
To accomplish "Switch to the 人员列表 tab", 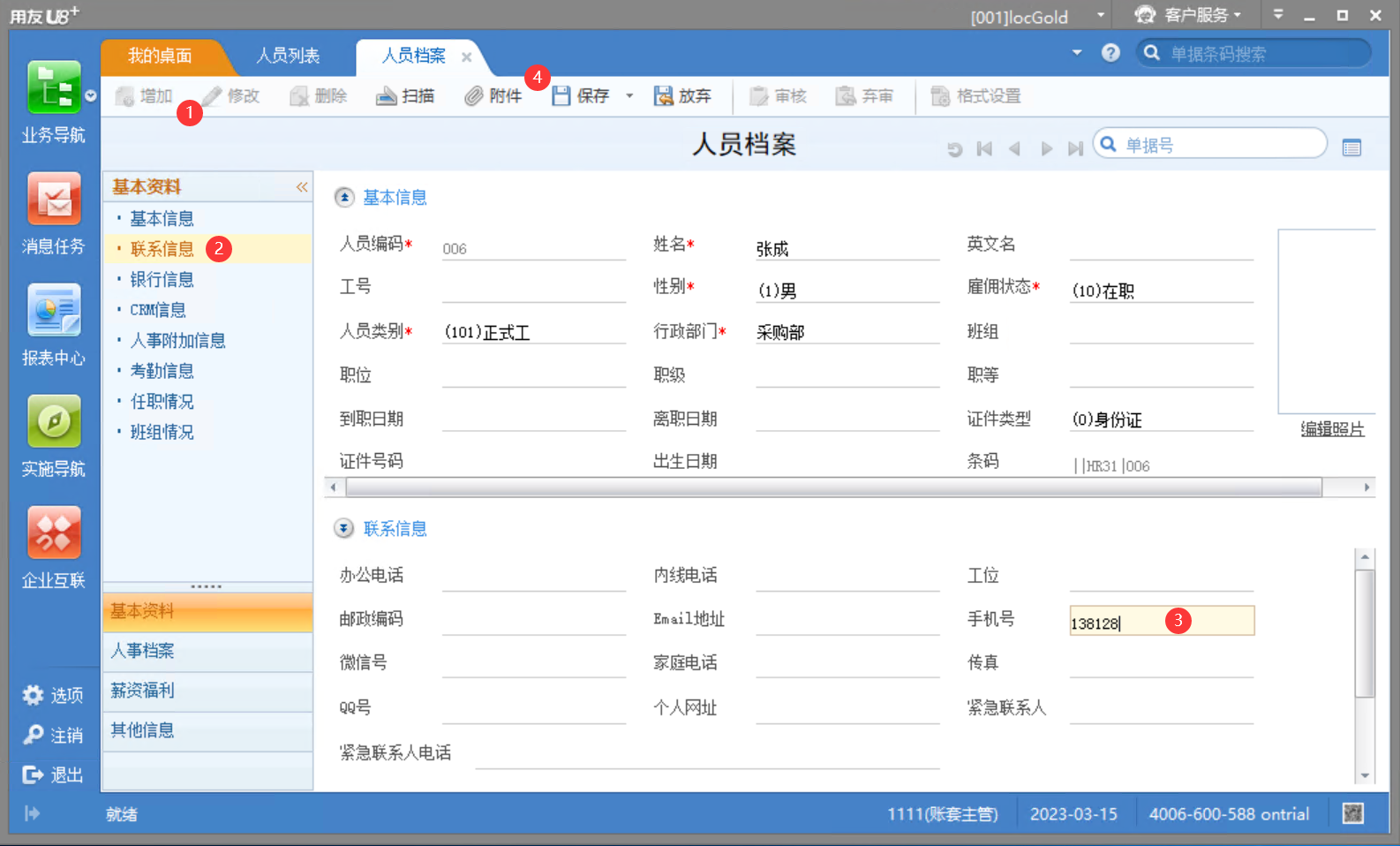I will click(288, 56).
